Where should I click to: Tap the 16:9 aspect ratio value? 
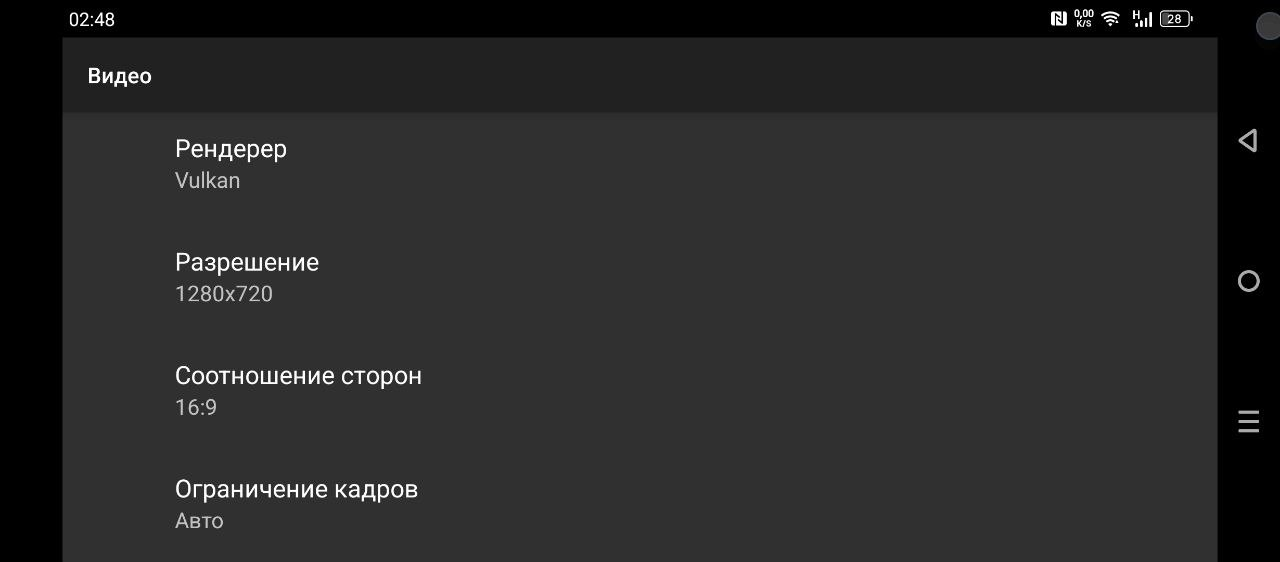[x=196, y=408]
